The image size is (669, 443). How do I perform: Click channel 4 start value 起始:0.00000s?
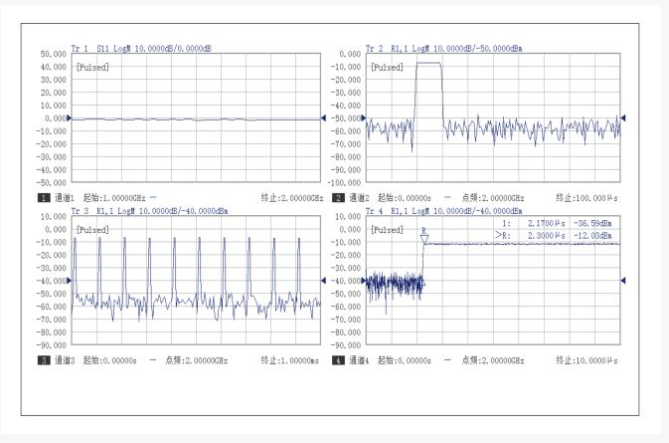coord(404,361)
